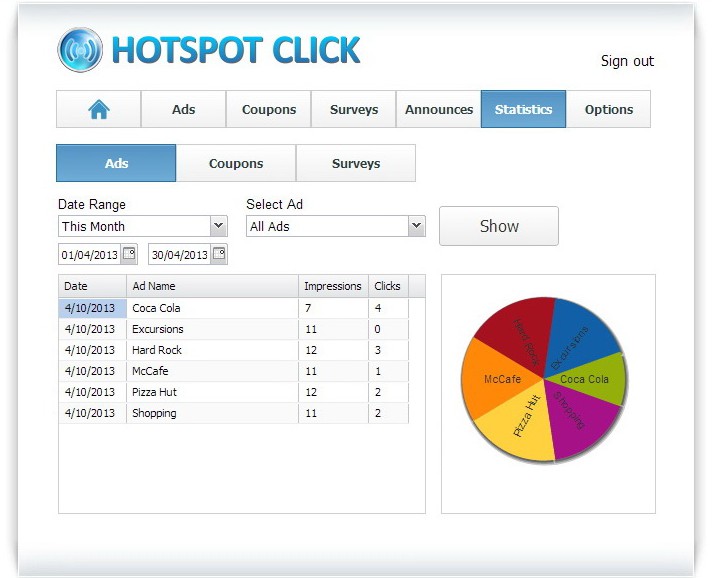This screenshot has width=712, height=578.
Task: Sort by the Clicks column header
Action: tap(388, 286)
